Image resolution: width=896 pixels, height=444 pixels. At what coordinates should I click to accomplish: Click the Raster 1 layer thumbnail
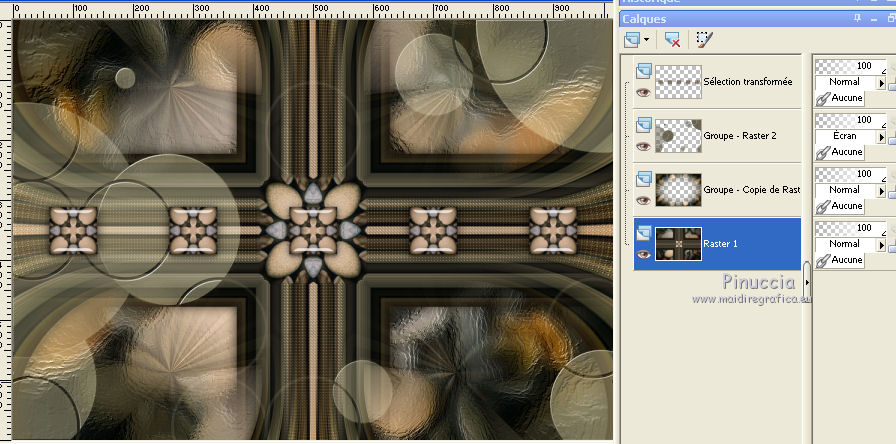pos(678,244)
